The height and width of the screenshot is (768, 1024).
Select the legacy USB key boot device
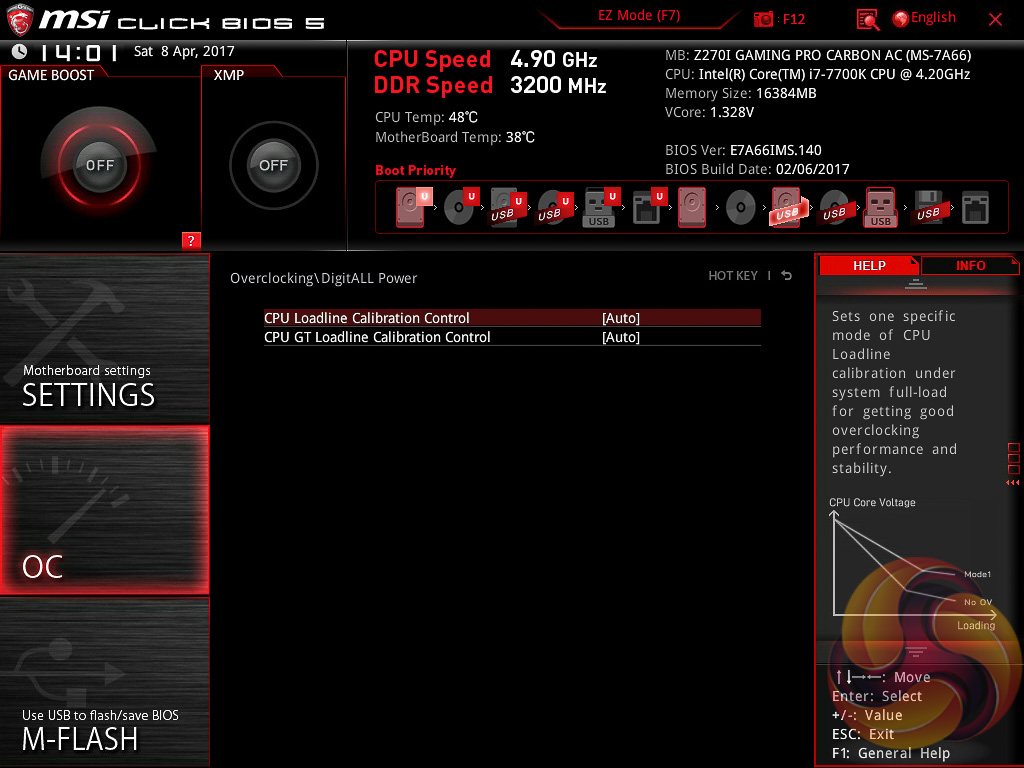click(881, 207)
